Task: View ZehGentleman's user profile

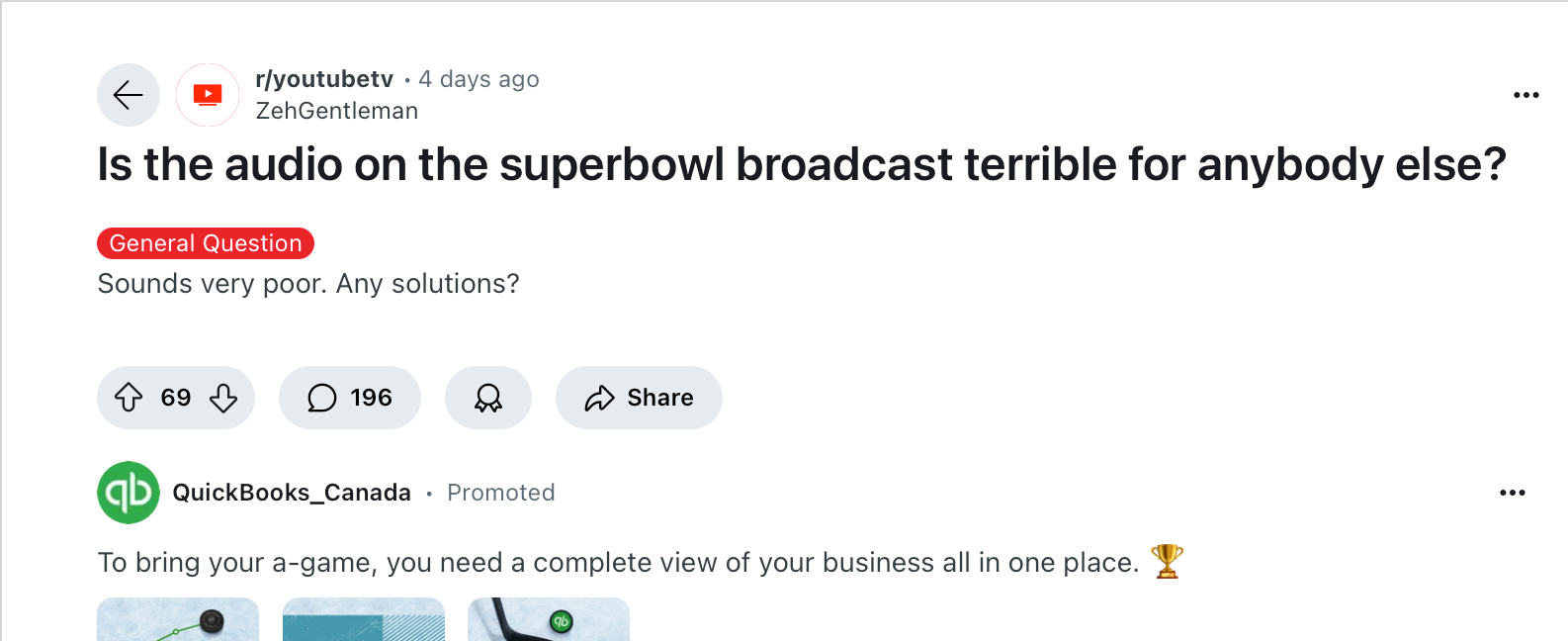Action: coord(336,111)
